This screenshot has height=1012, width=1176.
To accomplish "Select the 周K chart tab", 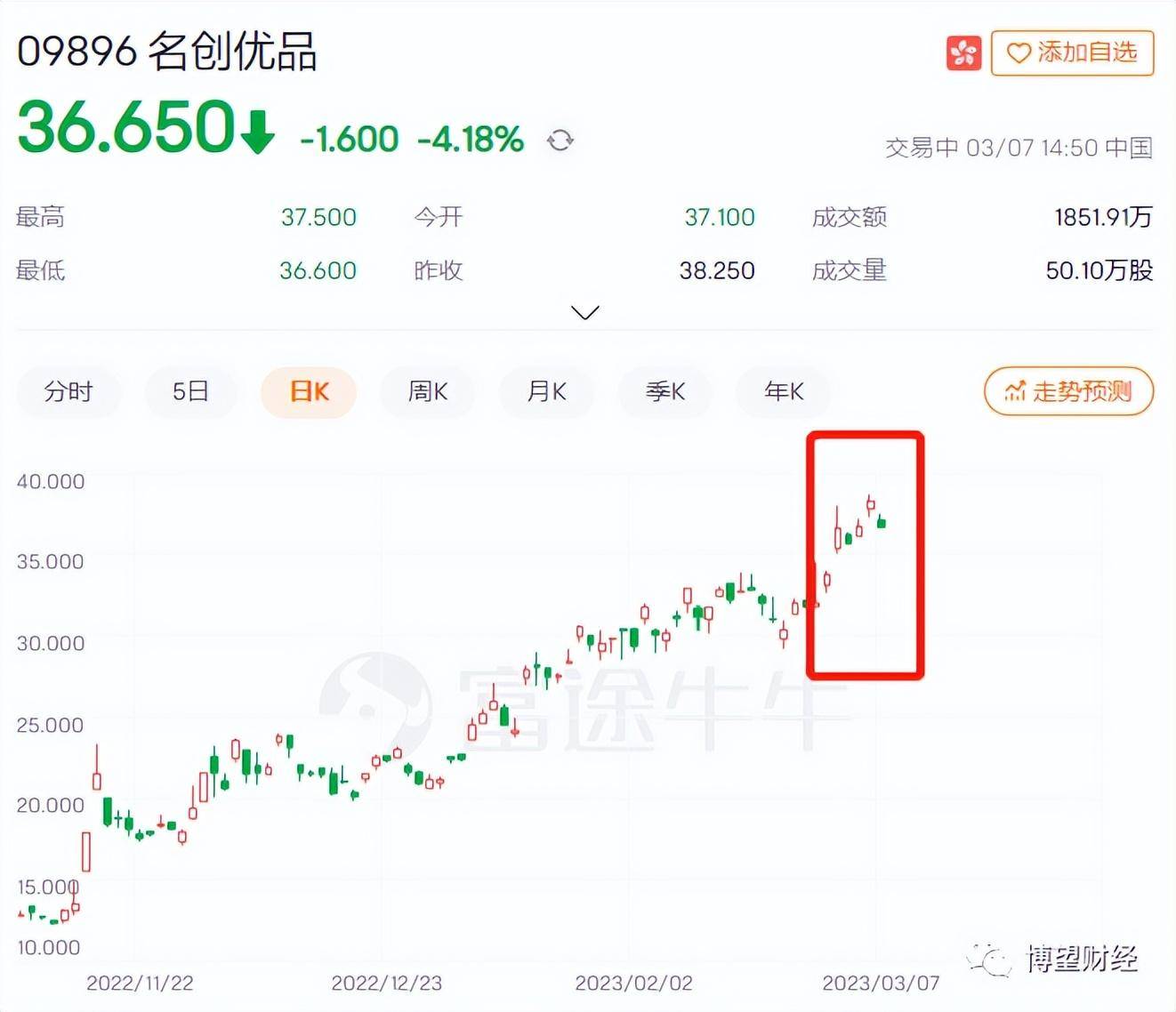I will click(x=428, y=391).
